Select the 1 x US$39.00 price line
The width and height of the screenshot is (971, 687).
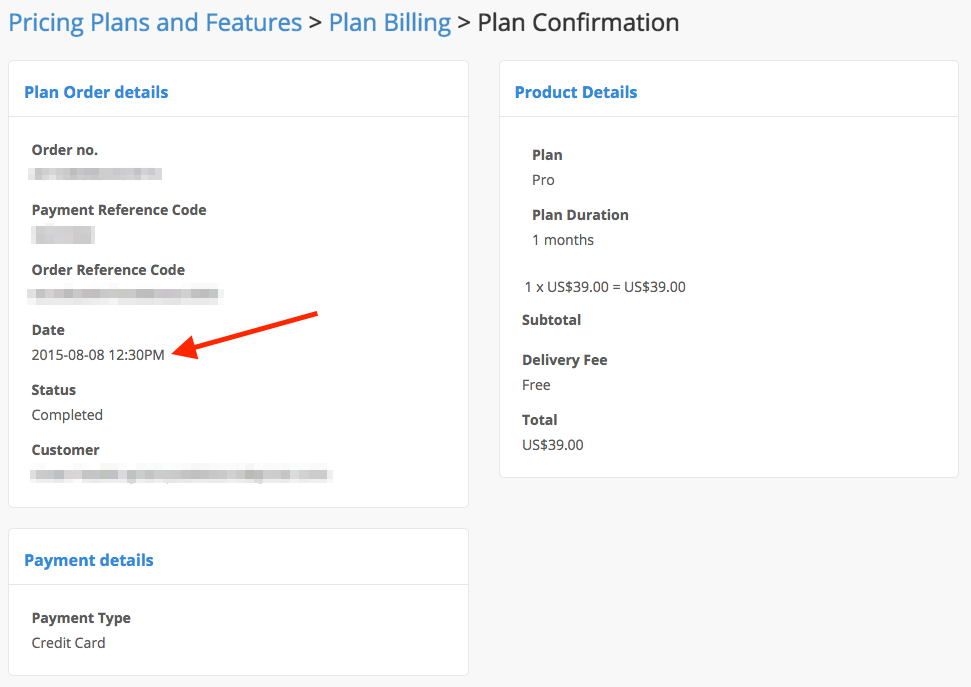pos(605,287)
